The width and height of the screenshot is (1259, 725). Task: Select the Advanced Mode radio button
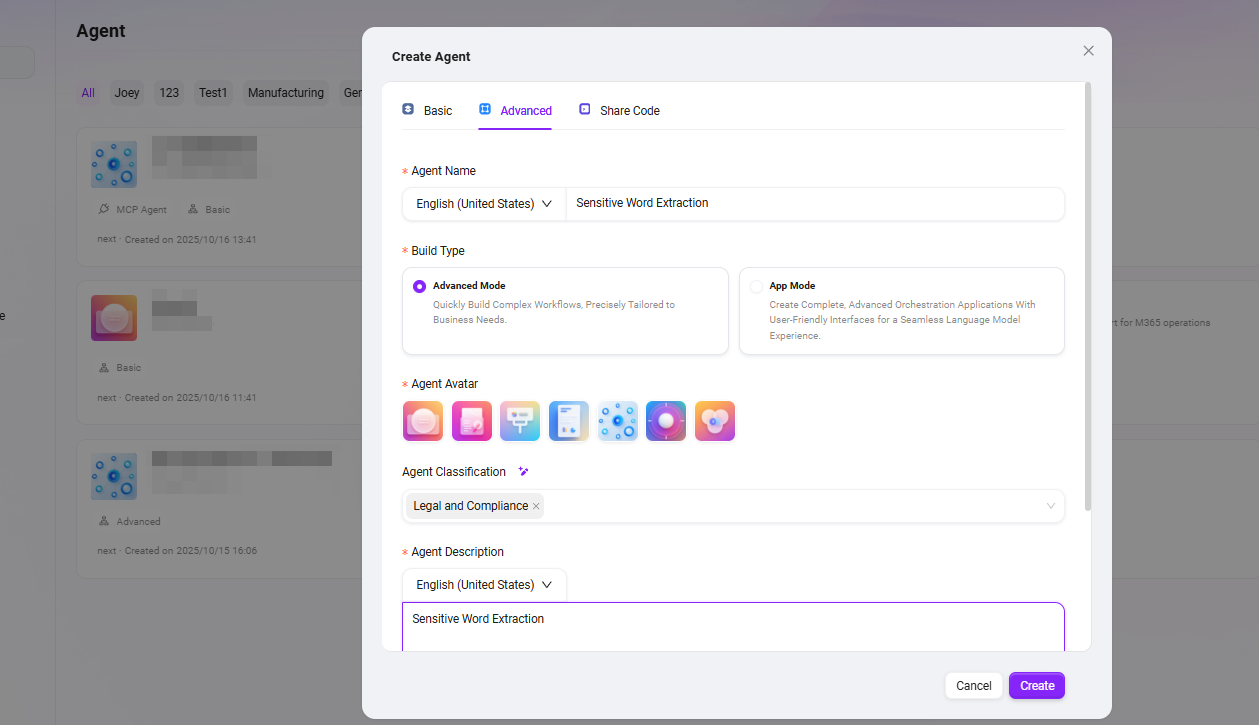[419, 286]
